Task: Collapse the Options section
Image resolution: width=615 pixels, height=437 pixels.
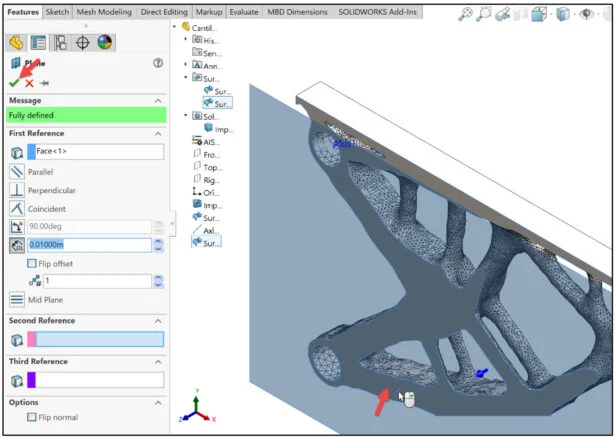Action: (x=157, y=402)
